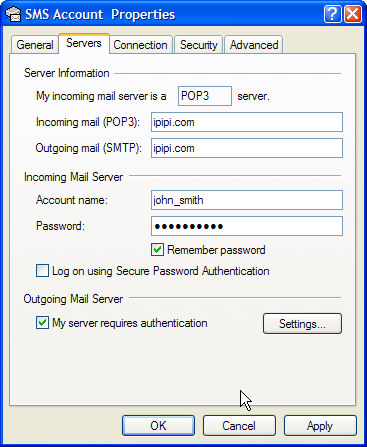This screenshot has height=447, width=367.
Task: Click the Apply button
Action: click(x=320, y=426)
